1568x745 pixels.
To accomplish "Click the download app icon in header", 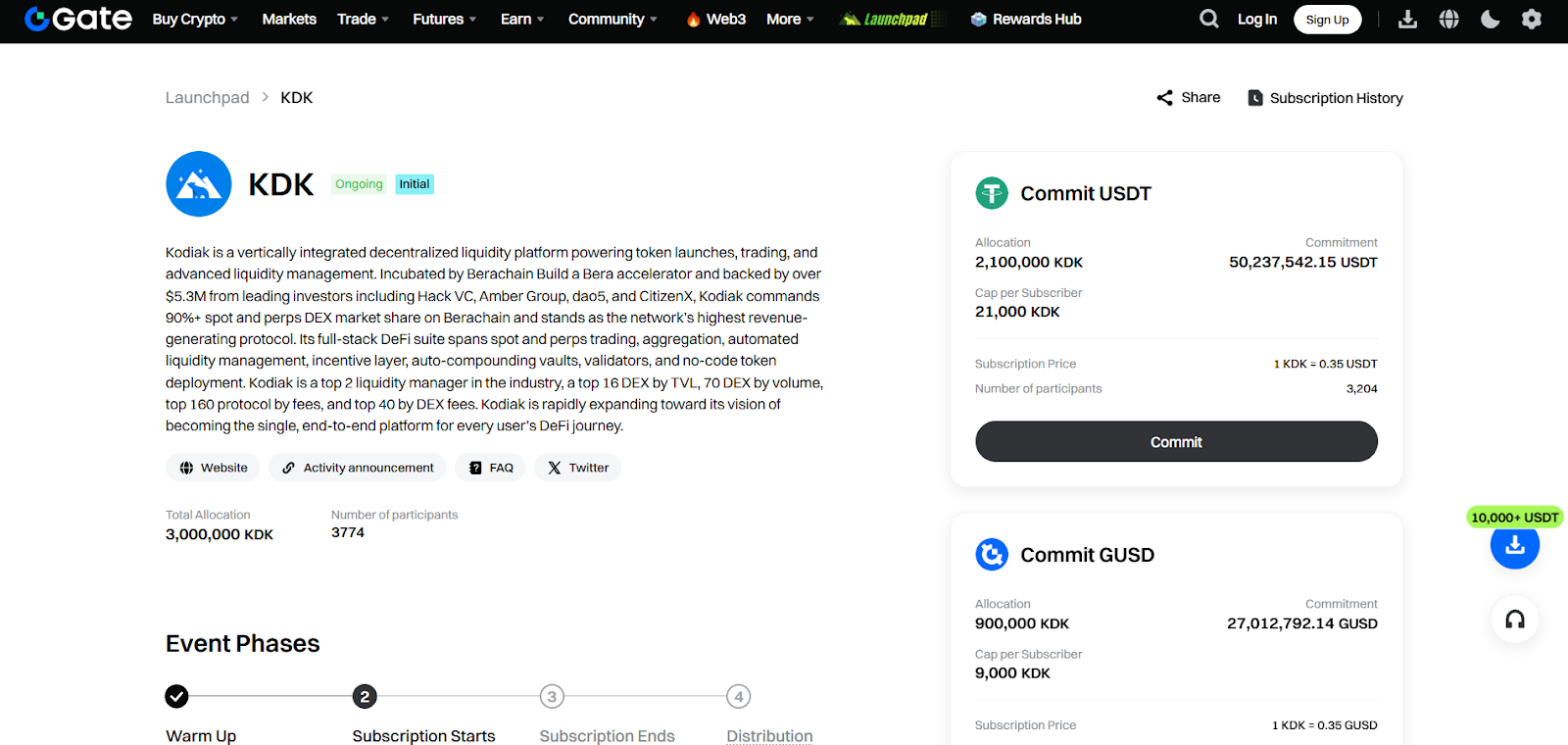I will click(1407, 19).
